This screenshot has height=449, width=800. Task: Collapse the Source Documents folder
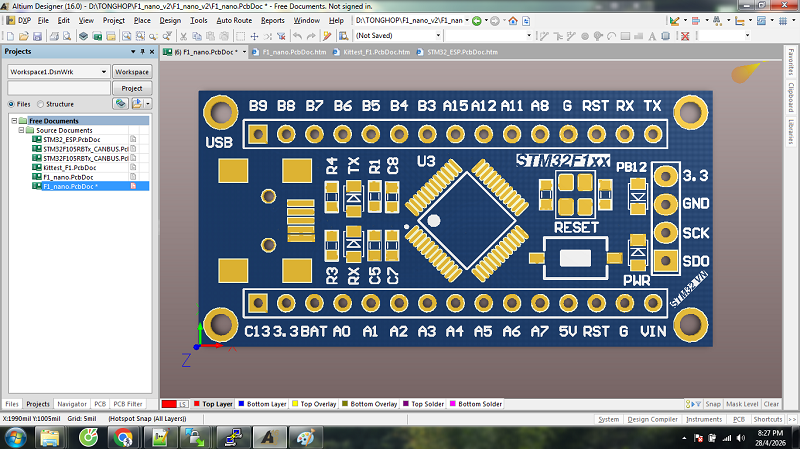pos(21,130)
